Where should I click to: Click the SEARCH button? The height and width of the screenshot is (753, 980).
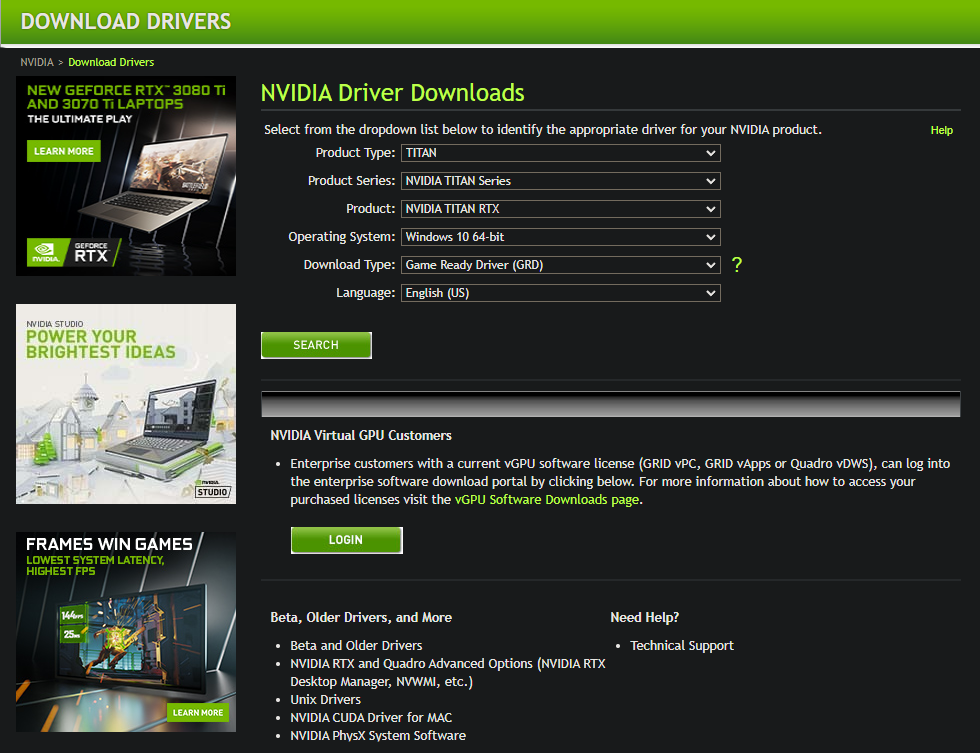[316, 345]
